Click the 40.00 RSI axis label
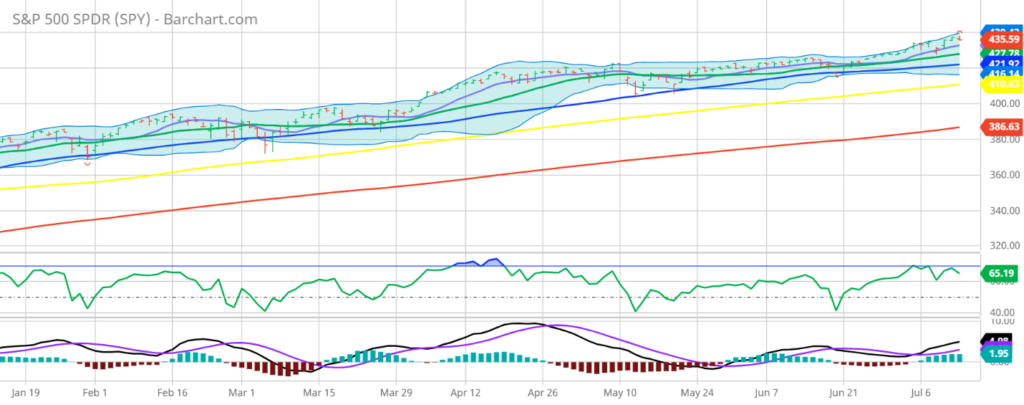The image size is (1024, 405). point(1003,312)
